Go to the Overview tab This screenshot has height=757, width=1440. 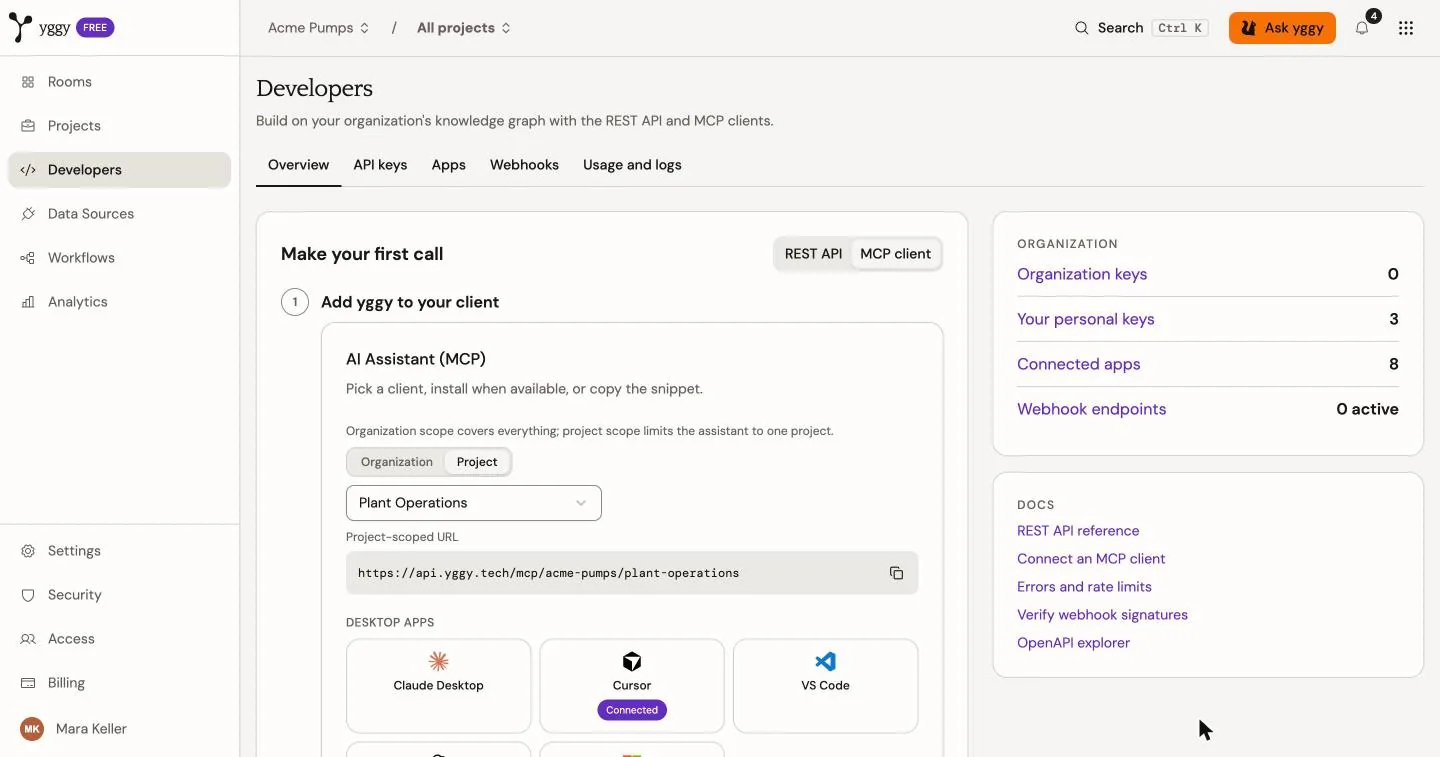coord(298,165)
